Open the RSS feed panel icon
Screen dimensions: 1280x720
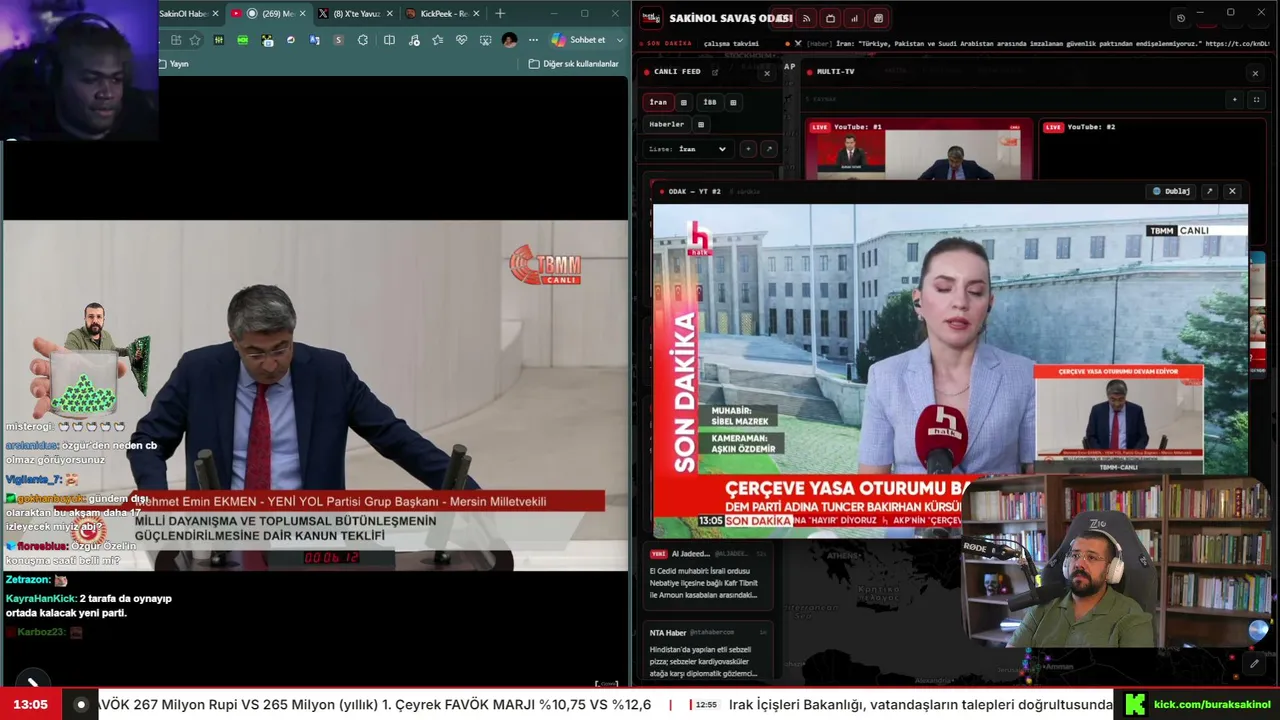point(807,18)
